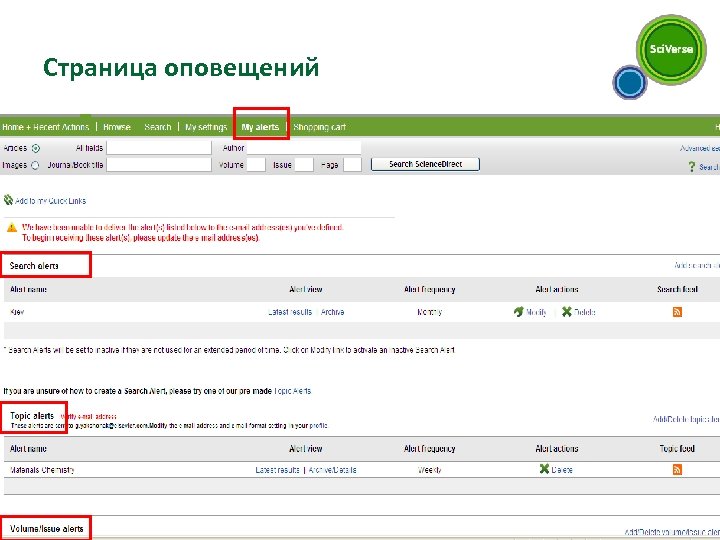Click the Add to my Quick Links link
This screenshot has height=540, width=720.
click(x=51, y=201)
